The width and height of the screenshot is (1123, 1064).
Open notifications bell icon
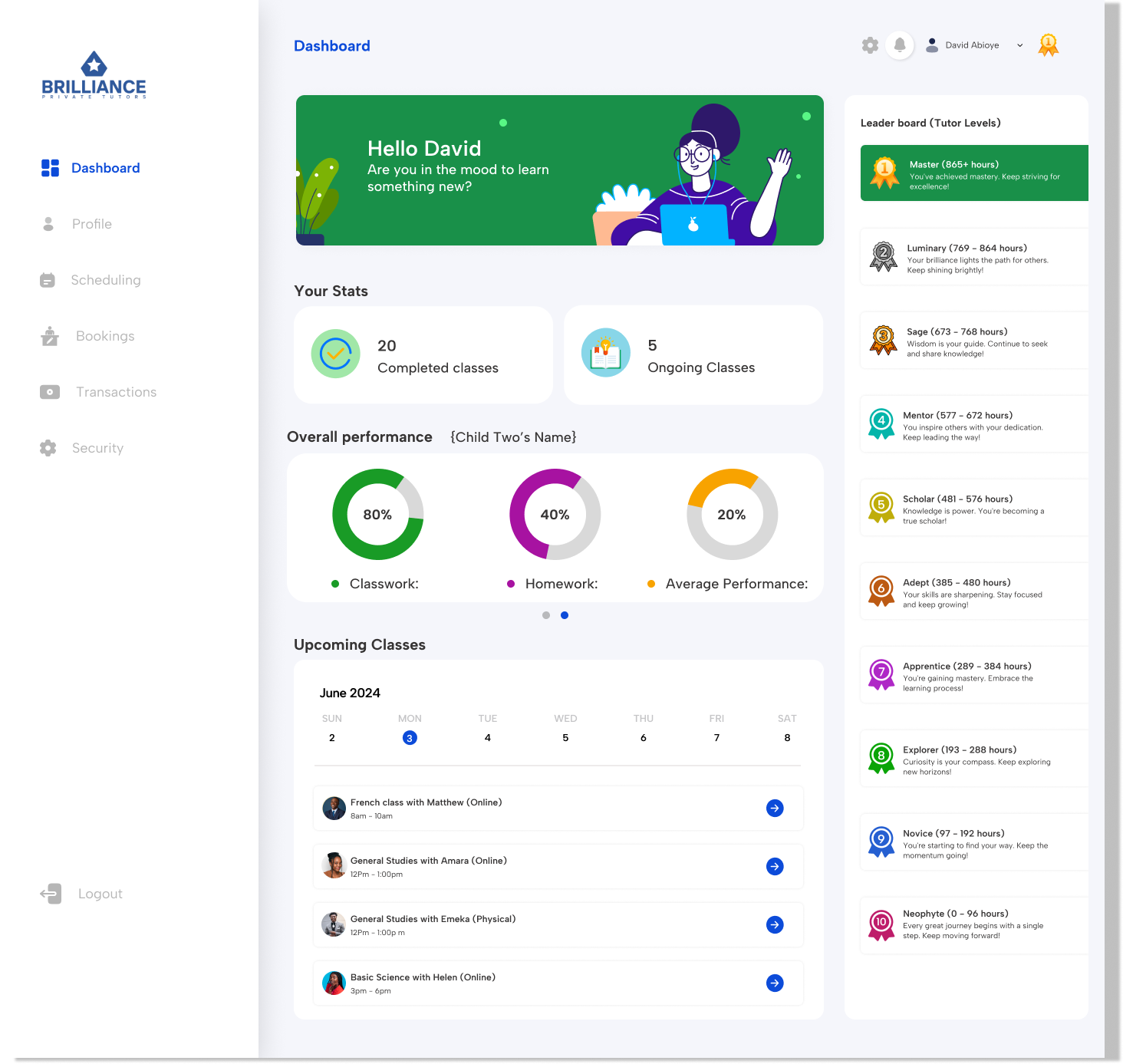coord(900,45)
